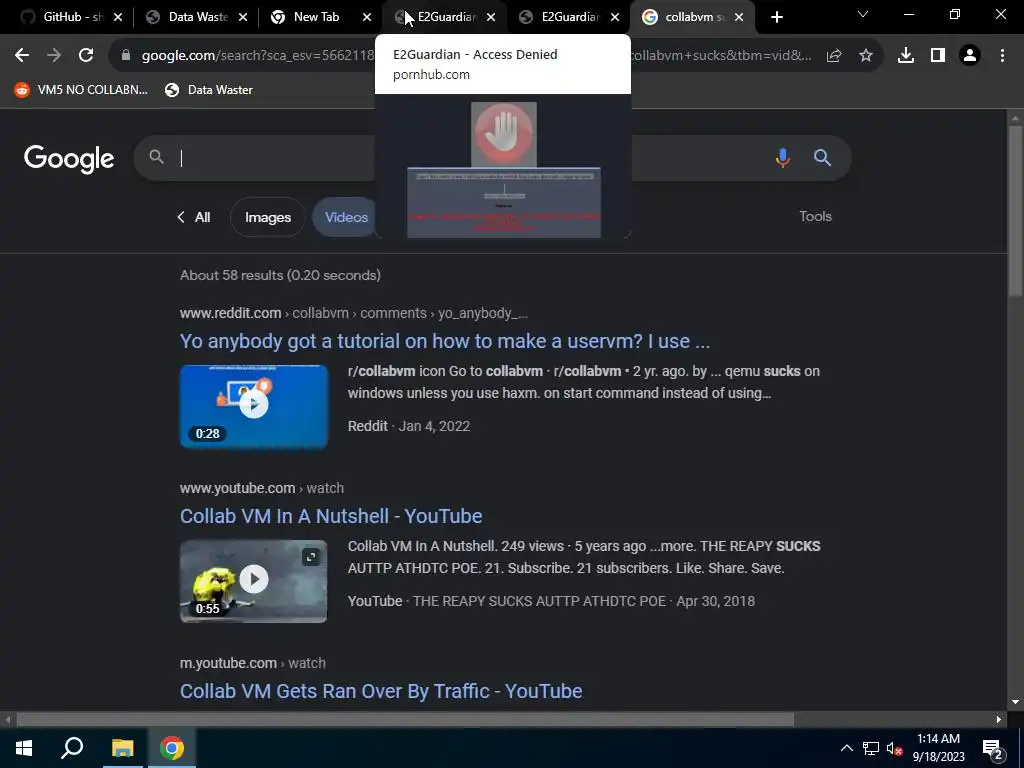Click the scroll down arrow on vertical scrollbar

click(1015, 702)
